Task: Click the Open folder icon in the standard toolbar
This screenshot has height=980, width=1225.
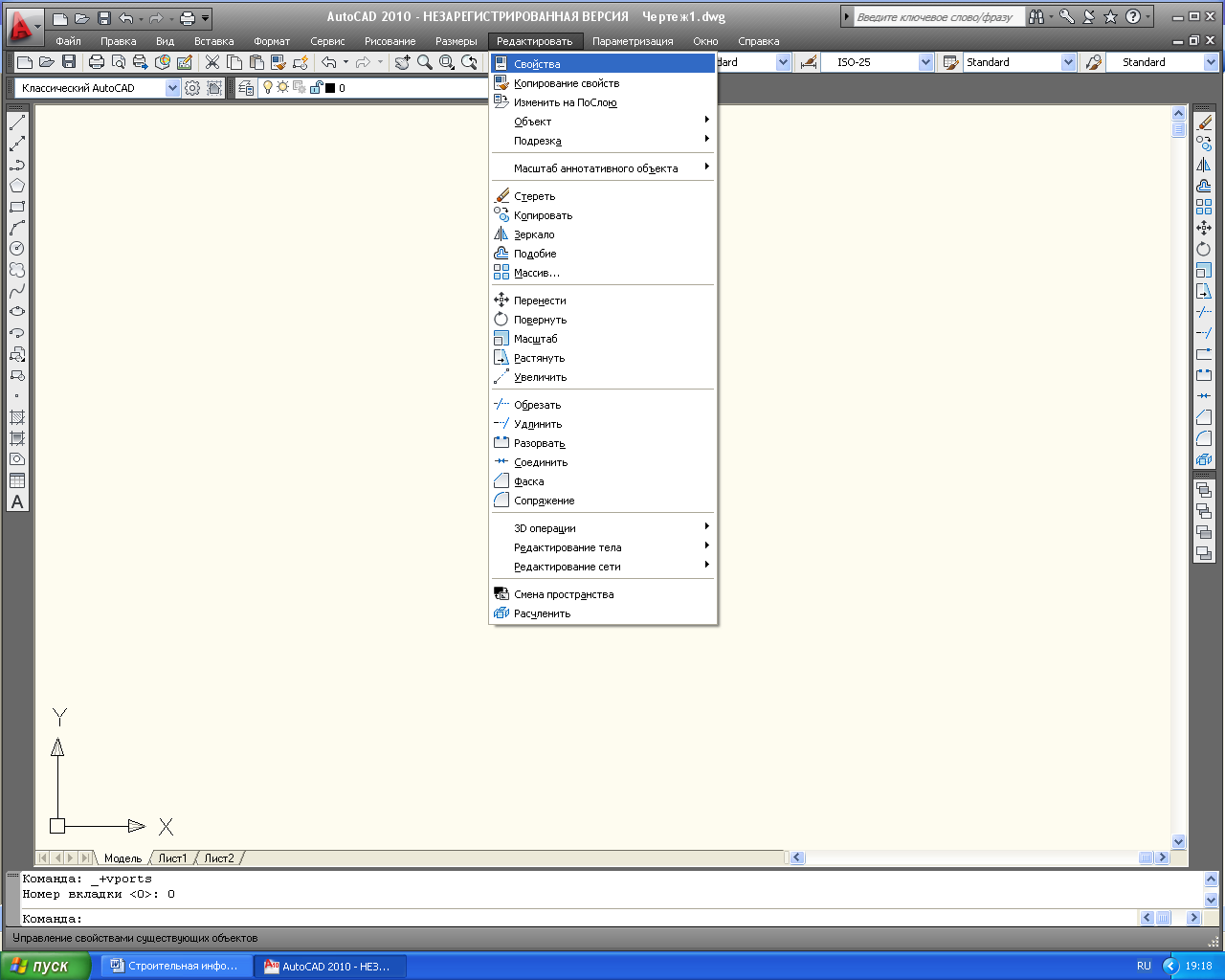Action: tap(47, 62)
